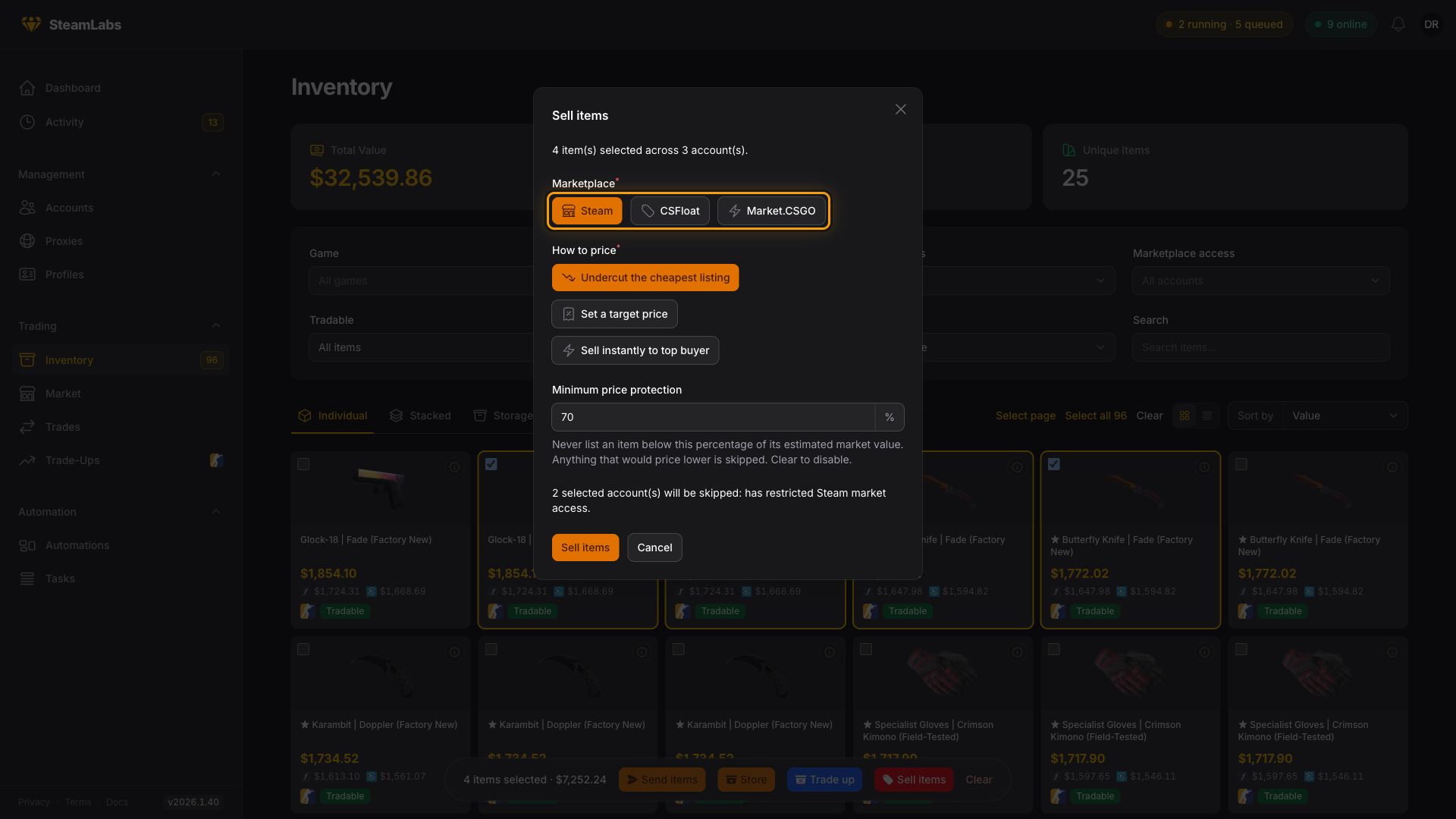Image resolution: width=1456 pixels, height=819 pixels.
Task: Click the Trades sidebar icon
Action: pos(27,427)
